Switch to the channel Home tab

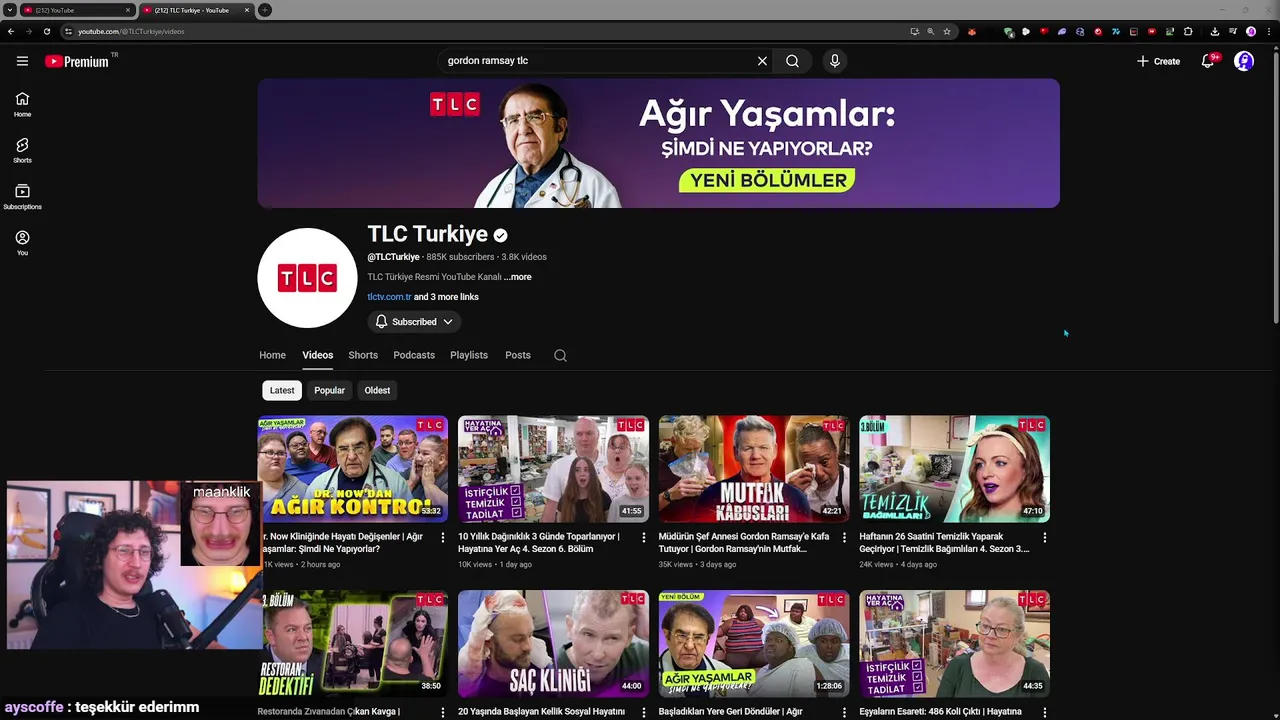[x=272, y=355]
